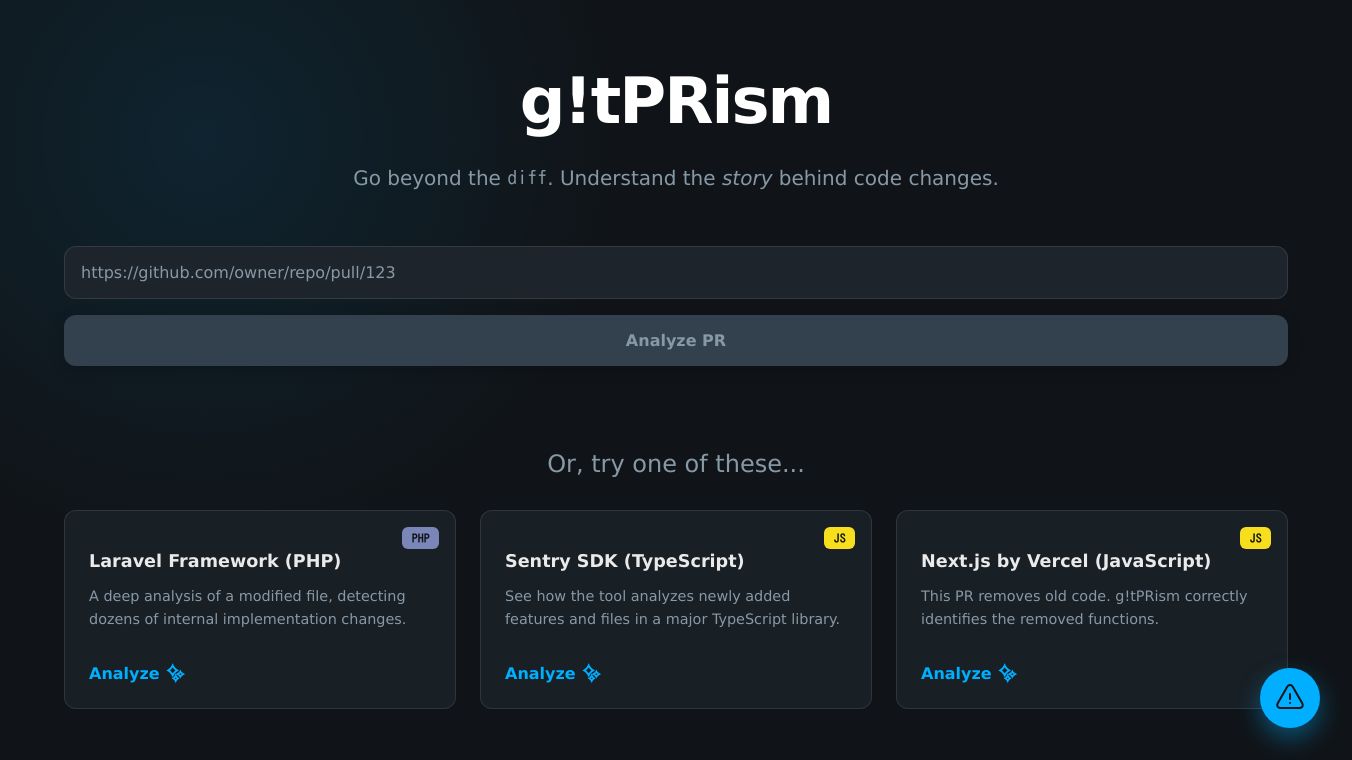Viewport: 1352px width, 760px height.
Task: Click the JS badge on the Next.js card
Action: [x=1255, y=538]
